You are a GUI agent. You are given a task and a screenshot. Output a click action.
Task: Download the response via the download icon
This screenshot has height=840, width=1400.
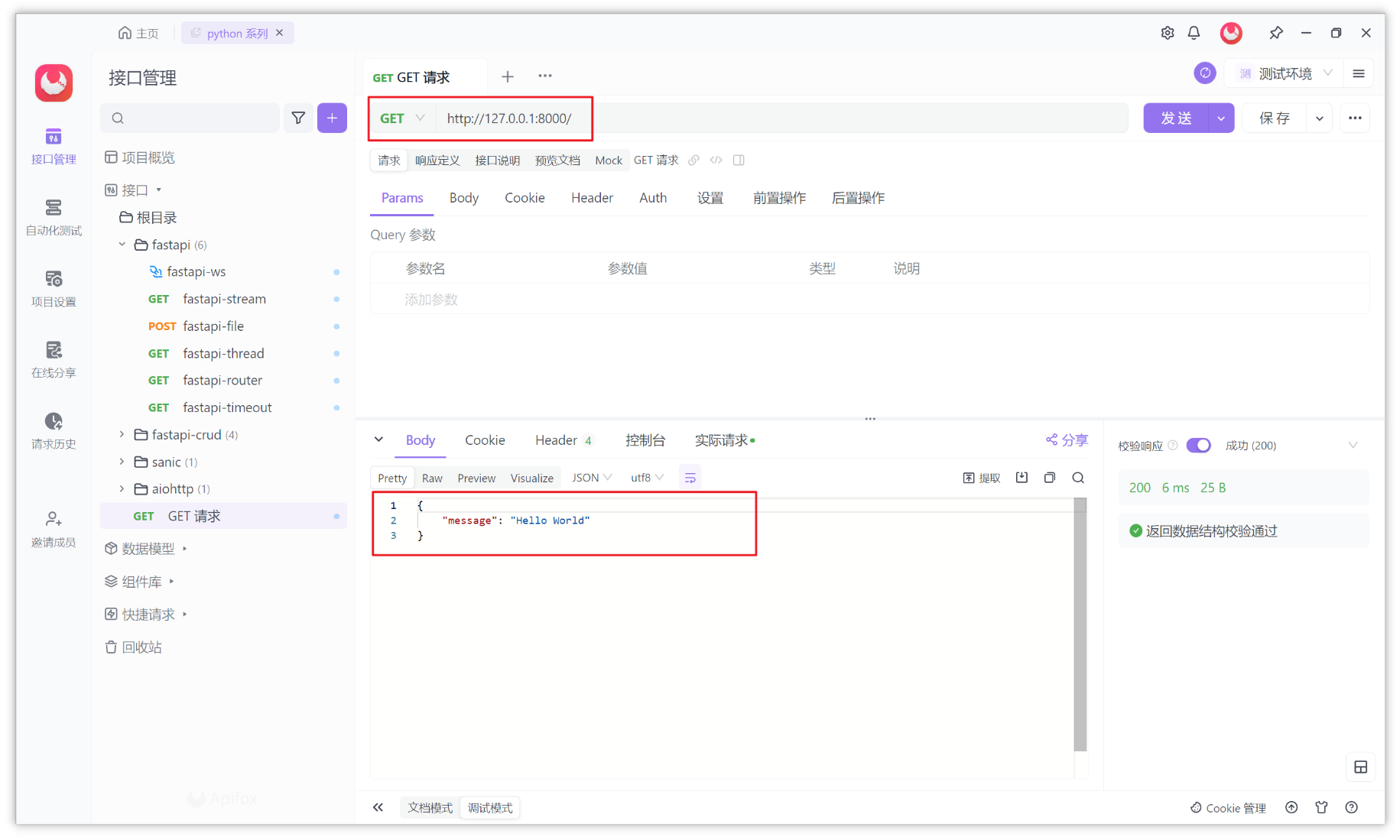click(1022, 477)
